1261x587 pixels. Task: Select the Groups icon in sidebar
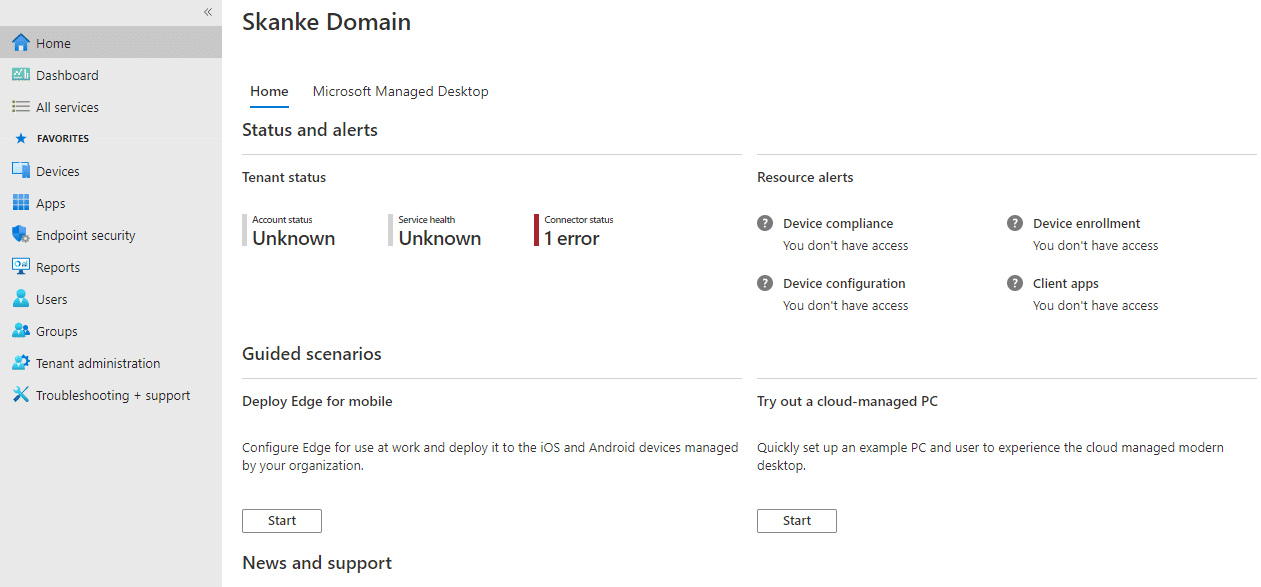coord(20,331)
